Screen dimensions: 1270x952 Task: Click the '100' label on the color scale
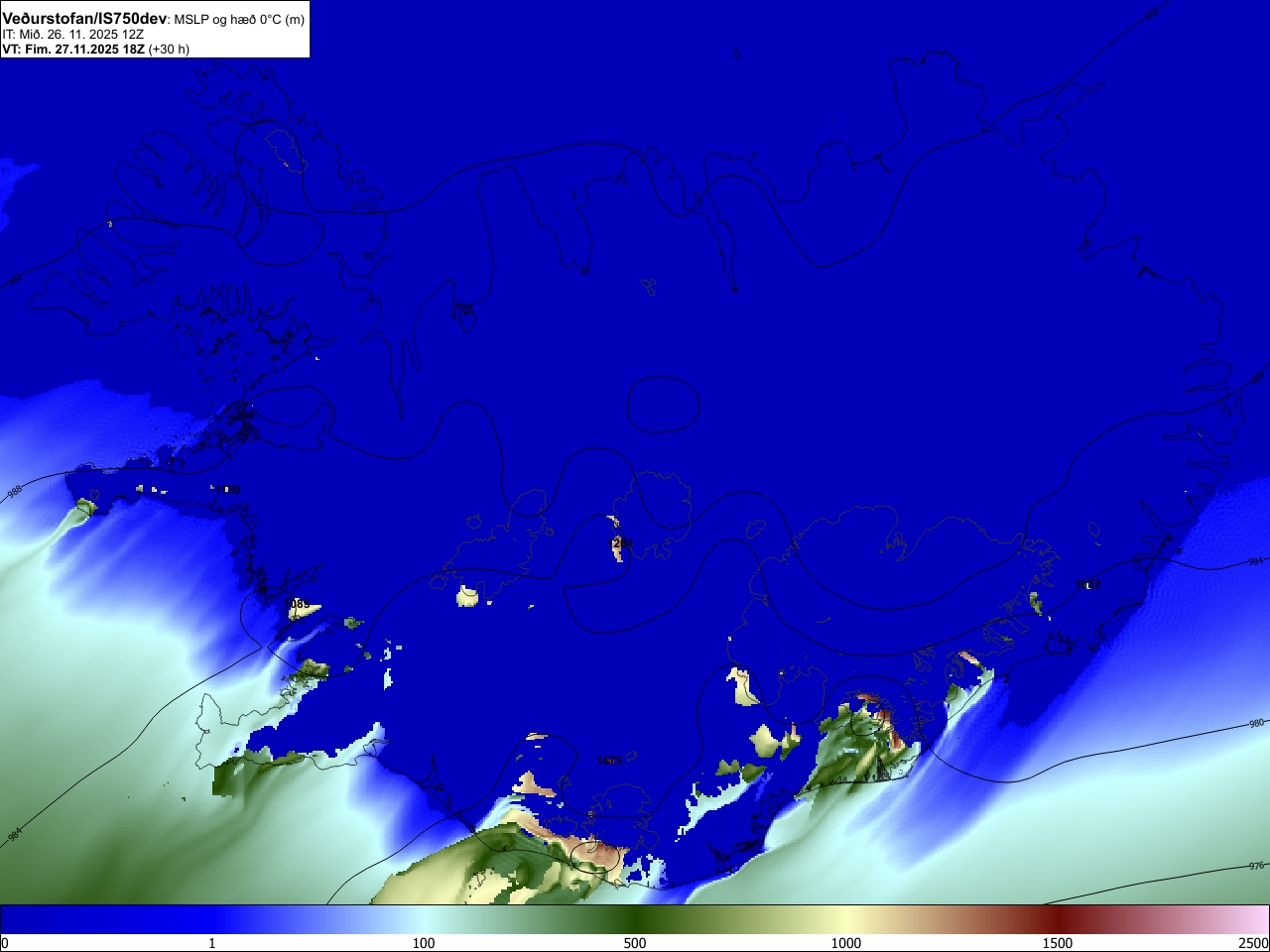click(x=424, y=943)
